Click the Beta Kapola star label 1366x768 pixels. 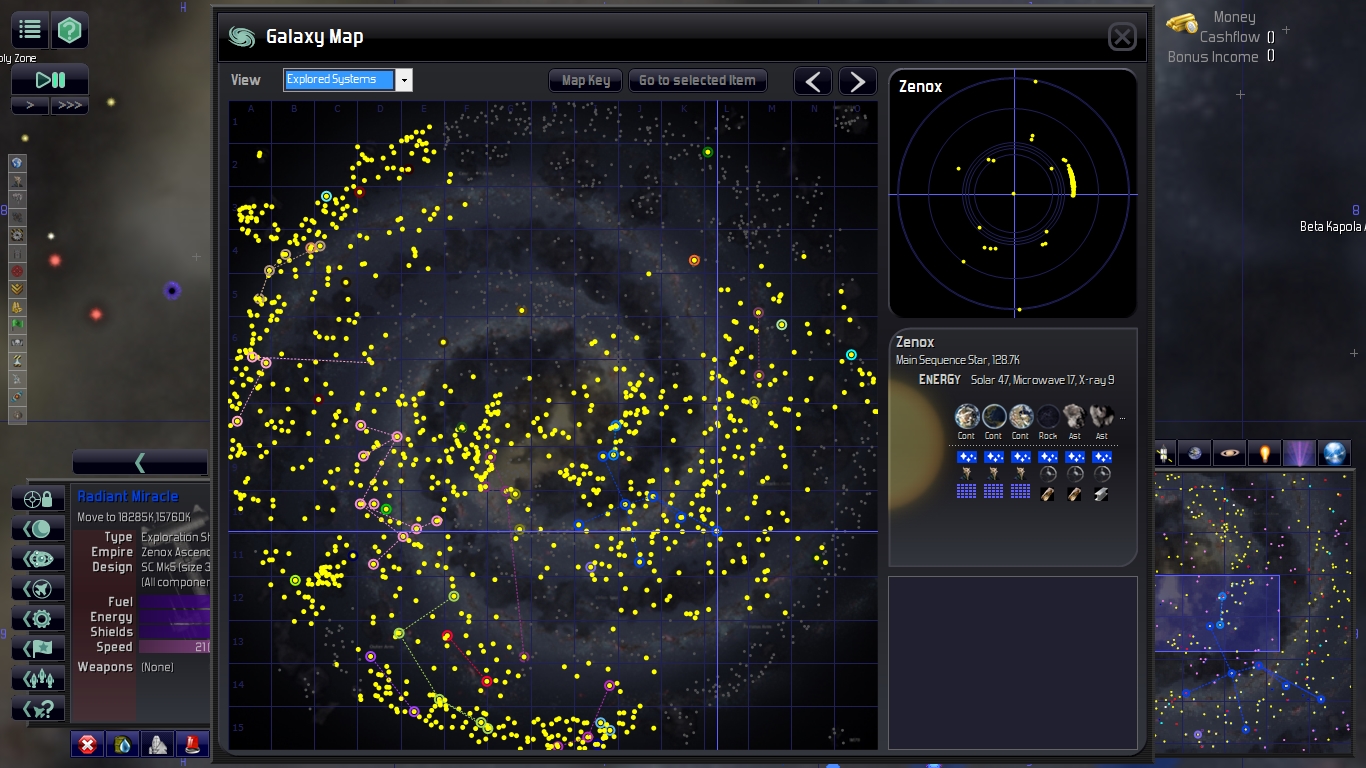1332,227
